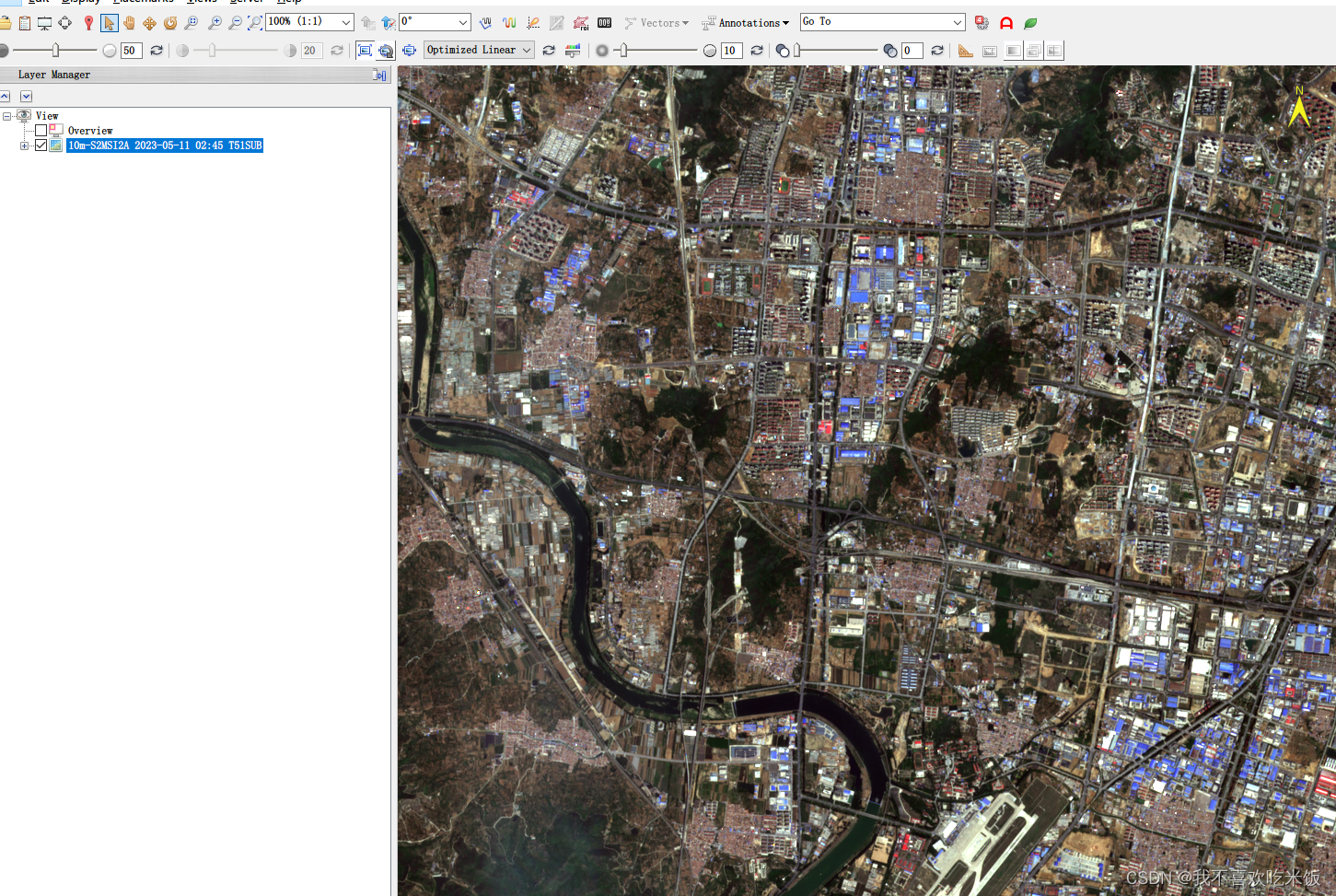This screenshot has width=1336, height=896.
Task: Open the Annotations dropdown menu
Action: tap(745, 23)
